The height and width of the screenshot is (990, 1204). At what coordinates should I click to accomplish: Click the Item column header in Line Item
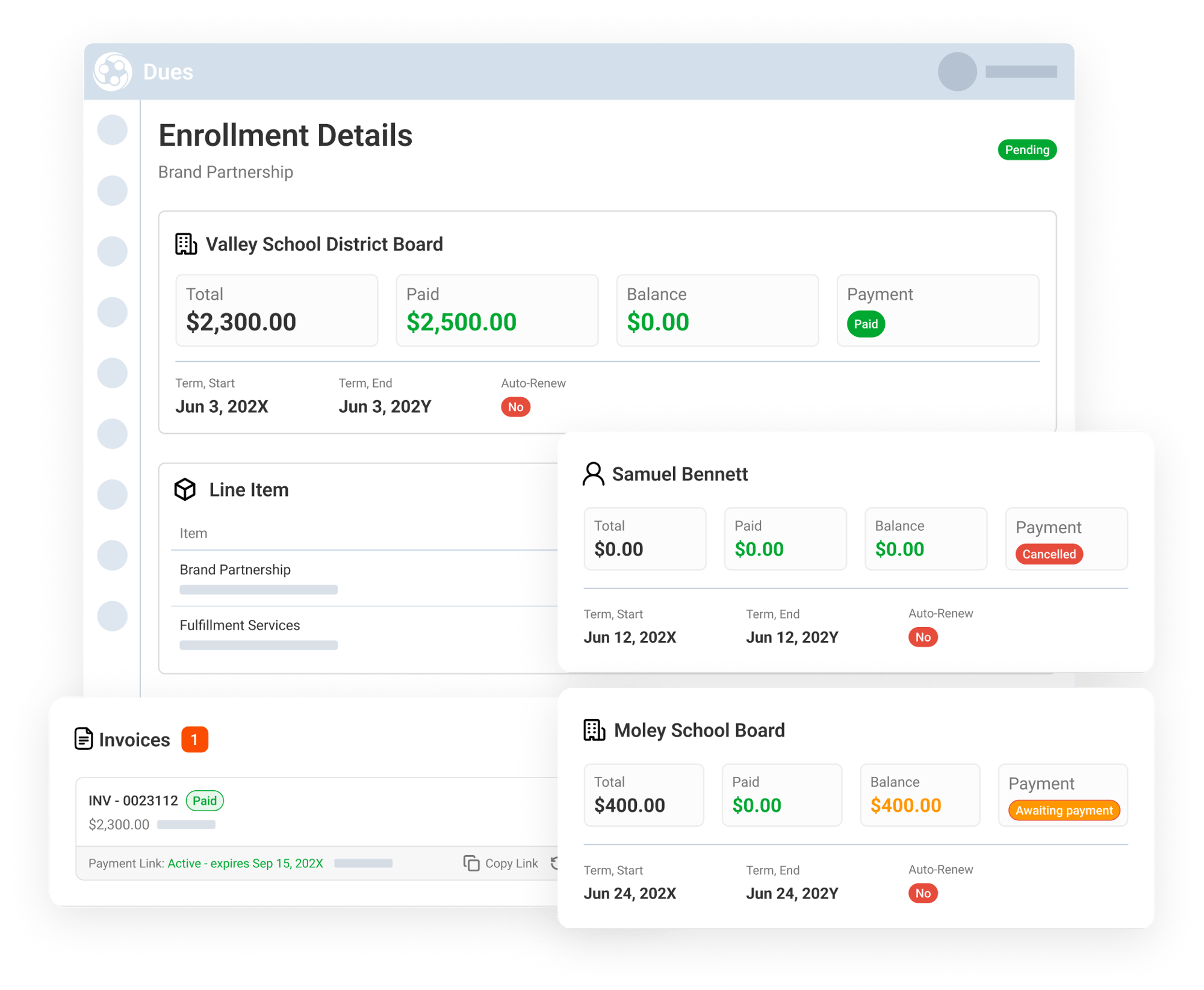pos(193,533)
